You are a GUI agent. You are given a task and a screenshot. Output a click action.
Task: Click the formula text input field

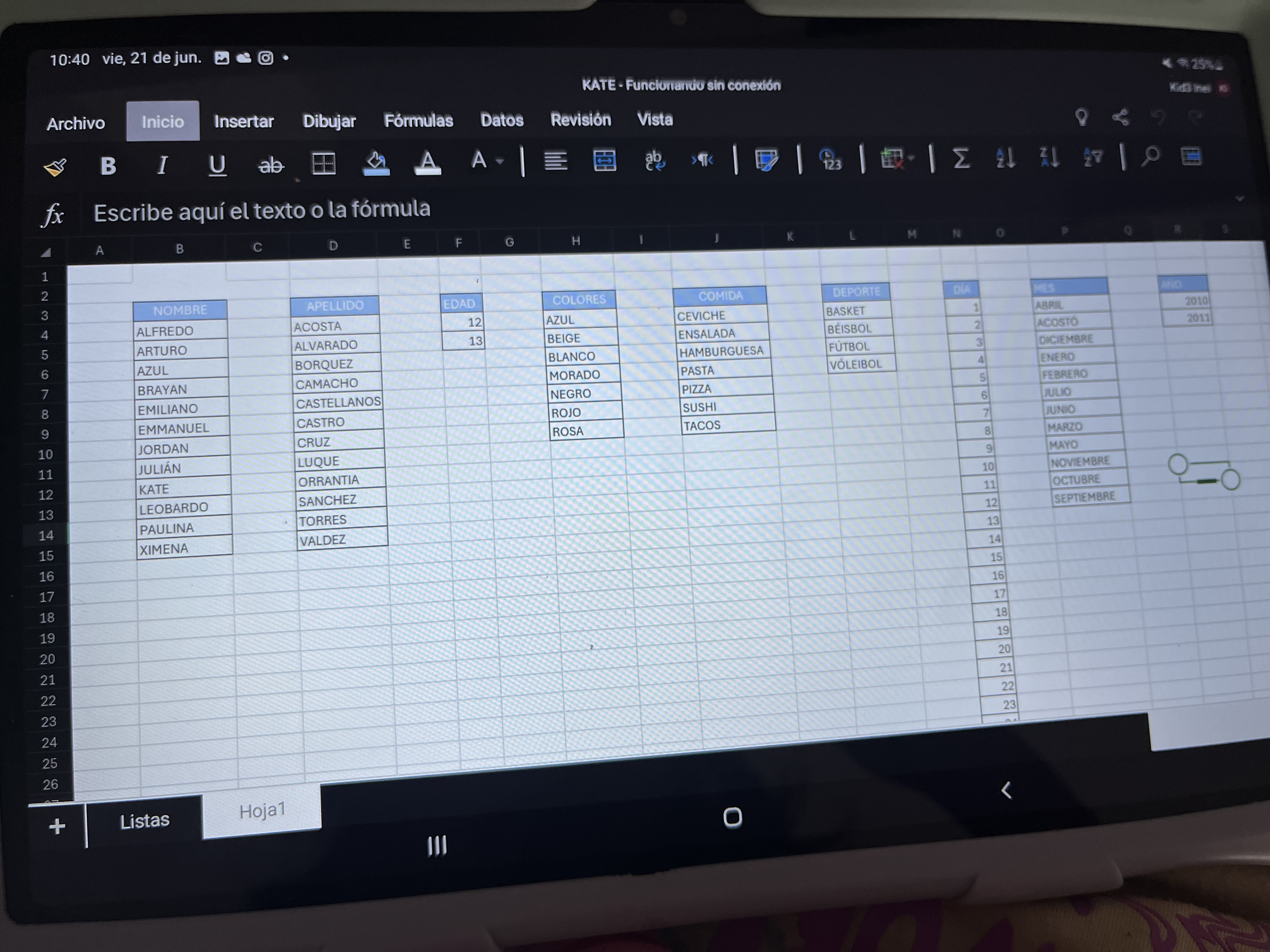coord(262,211)
